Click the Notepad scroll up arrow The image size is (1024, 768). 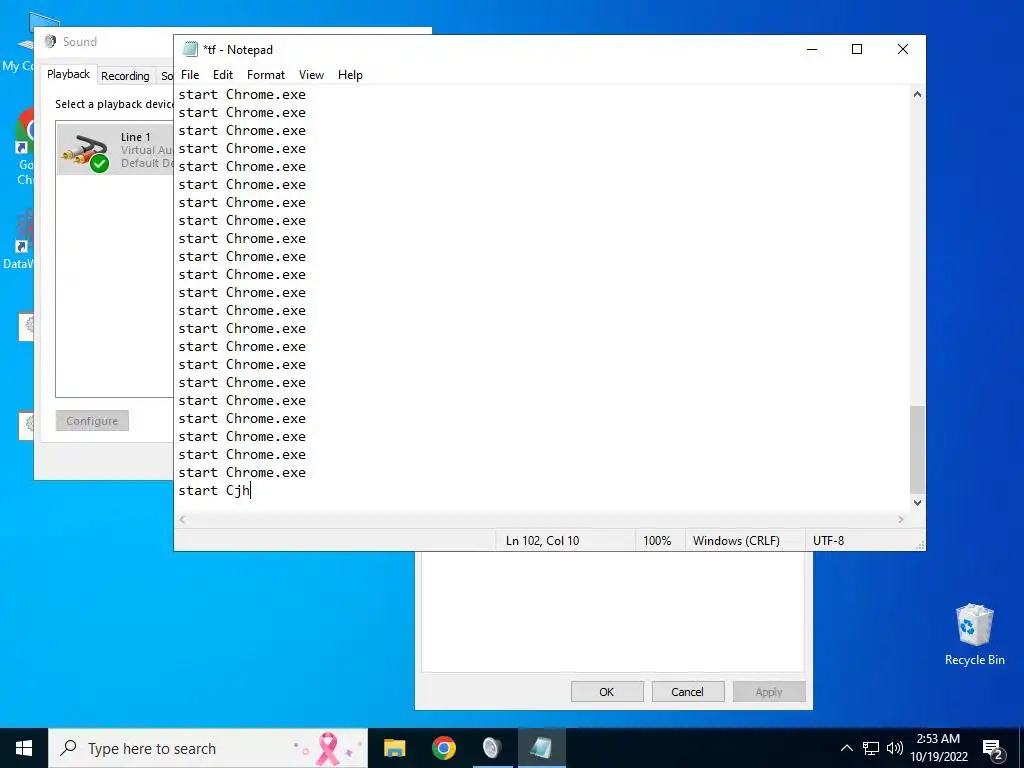coord(917,94)
